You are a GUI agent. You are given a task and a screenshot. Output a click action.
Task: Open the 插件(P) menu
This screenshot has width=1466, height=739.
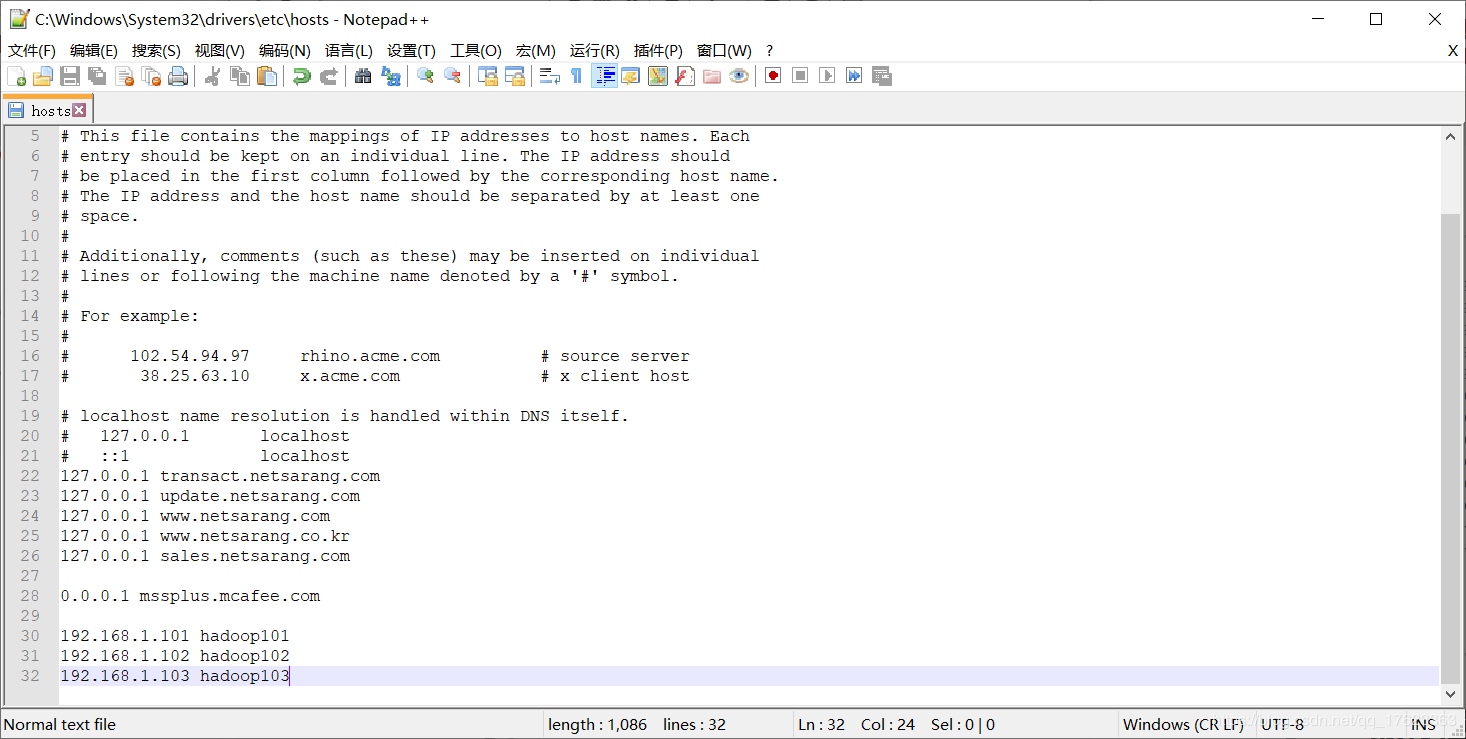point(658,51)
